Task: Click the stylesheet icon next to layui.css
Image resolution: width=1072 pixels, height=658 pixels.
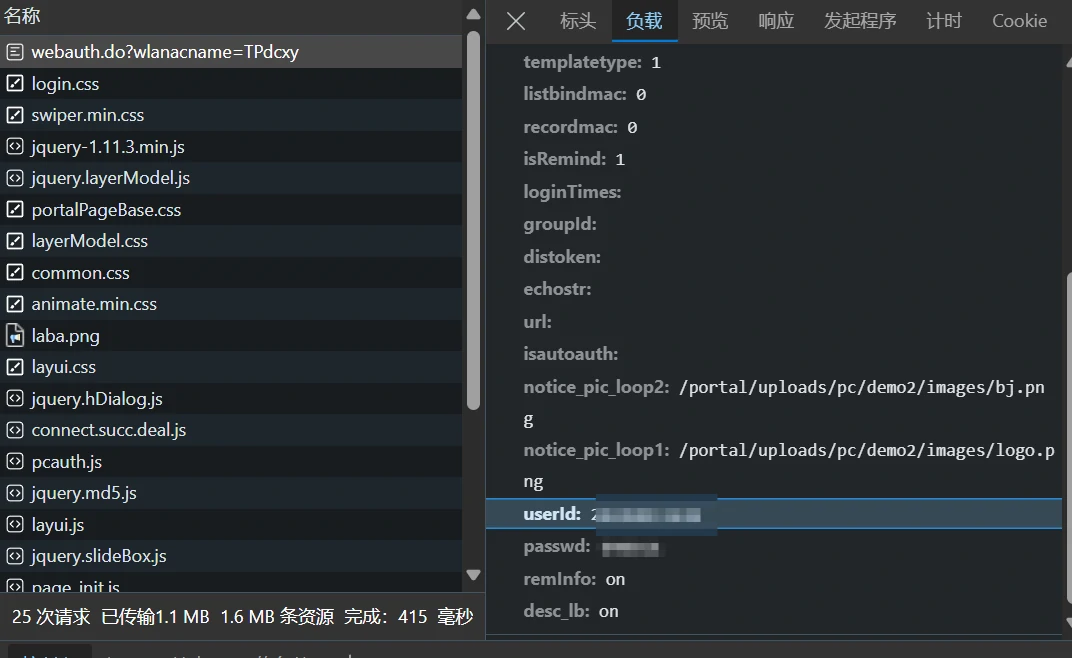Action: coord(15,367)
